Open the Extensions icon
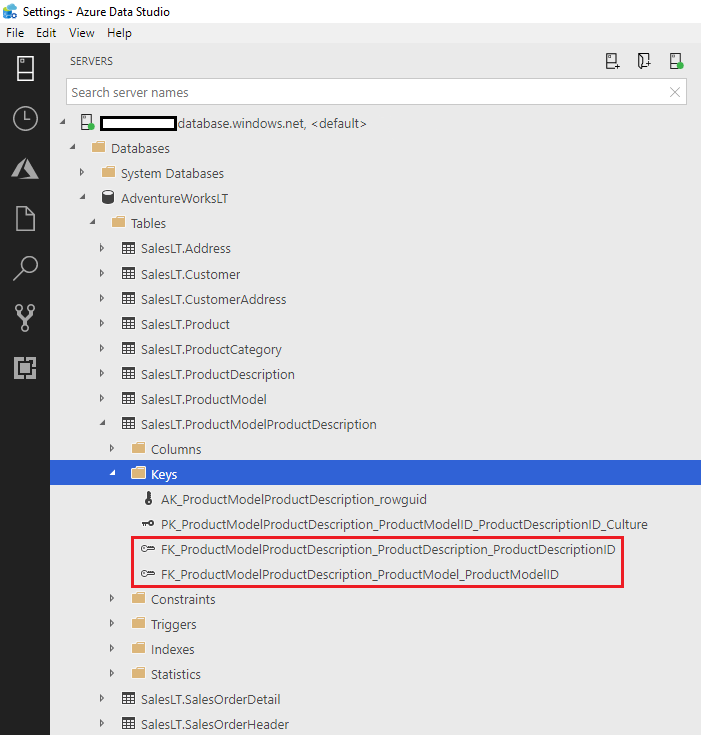Screen dimensions: 701x735 tap(25, 368)
